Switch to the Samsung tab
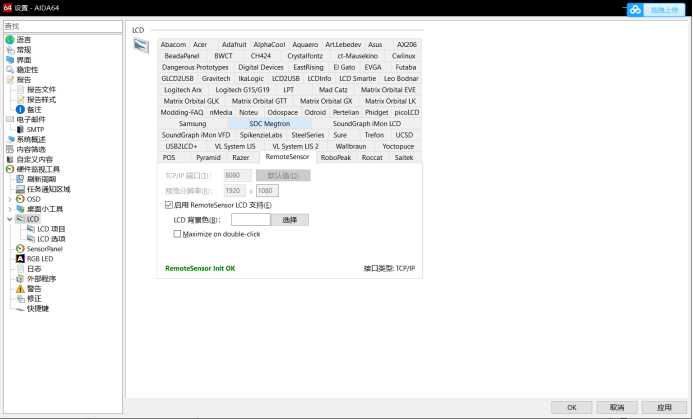The image size is (693, 419). 192,124
